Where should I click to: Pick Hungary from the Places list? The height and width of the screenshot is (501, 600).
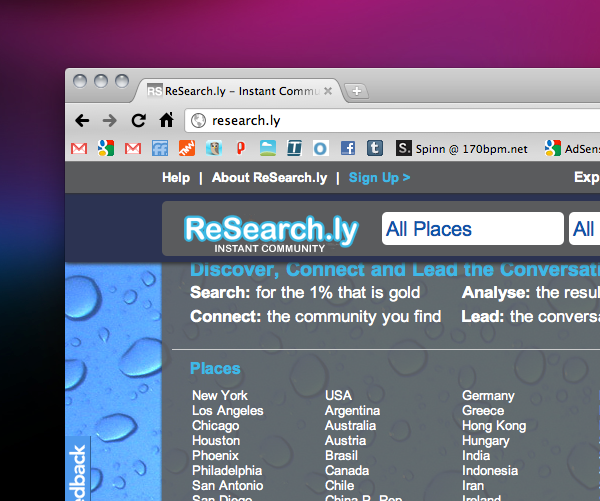coord(486,441)
